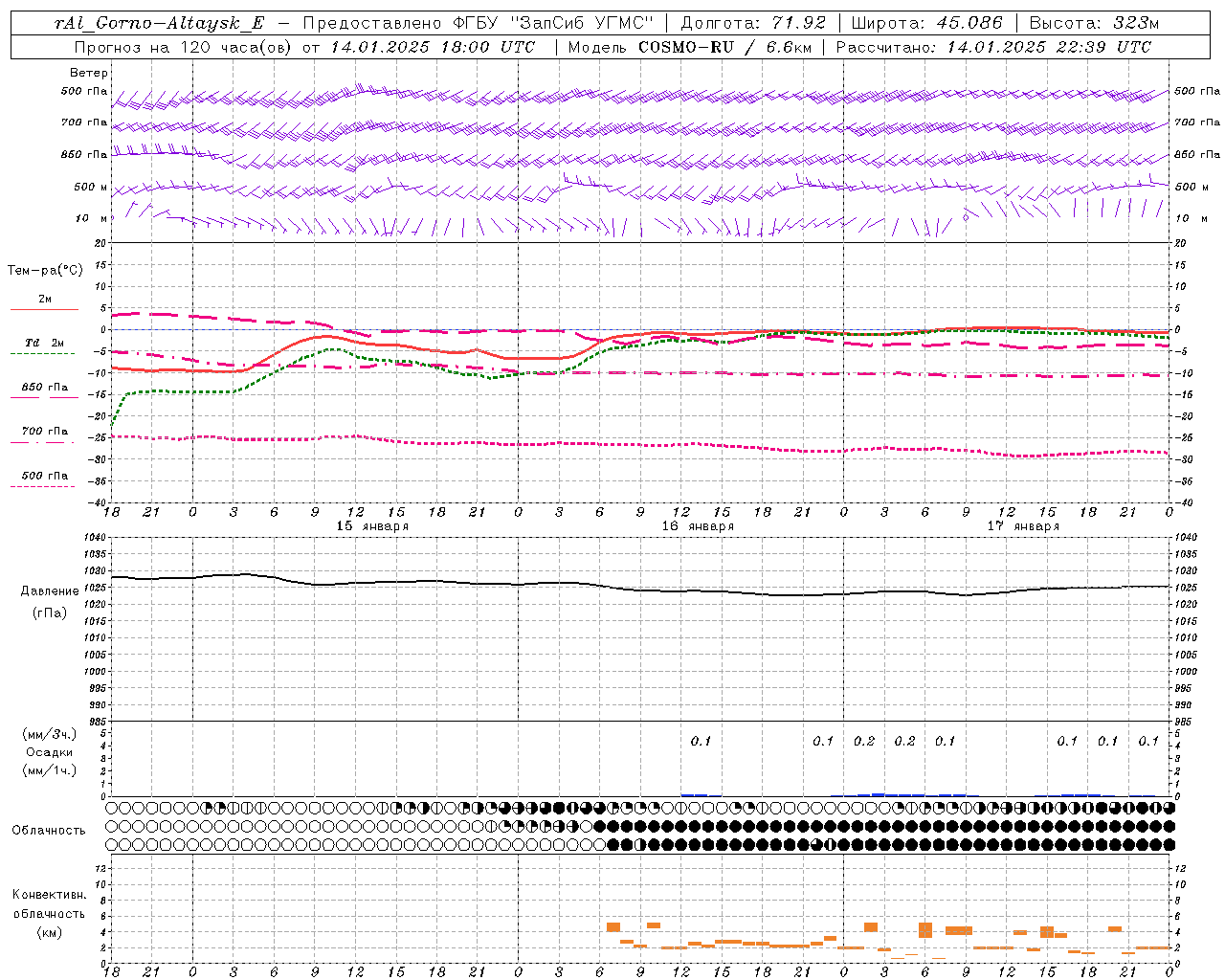Click the 16 января date label
This screenshot has height=980, width=1225.
pos(698,526)
